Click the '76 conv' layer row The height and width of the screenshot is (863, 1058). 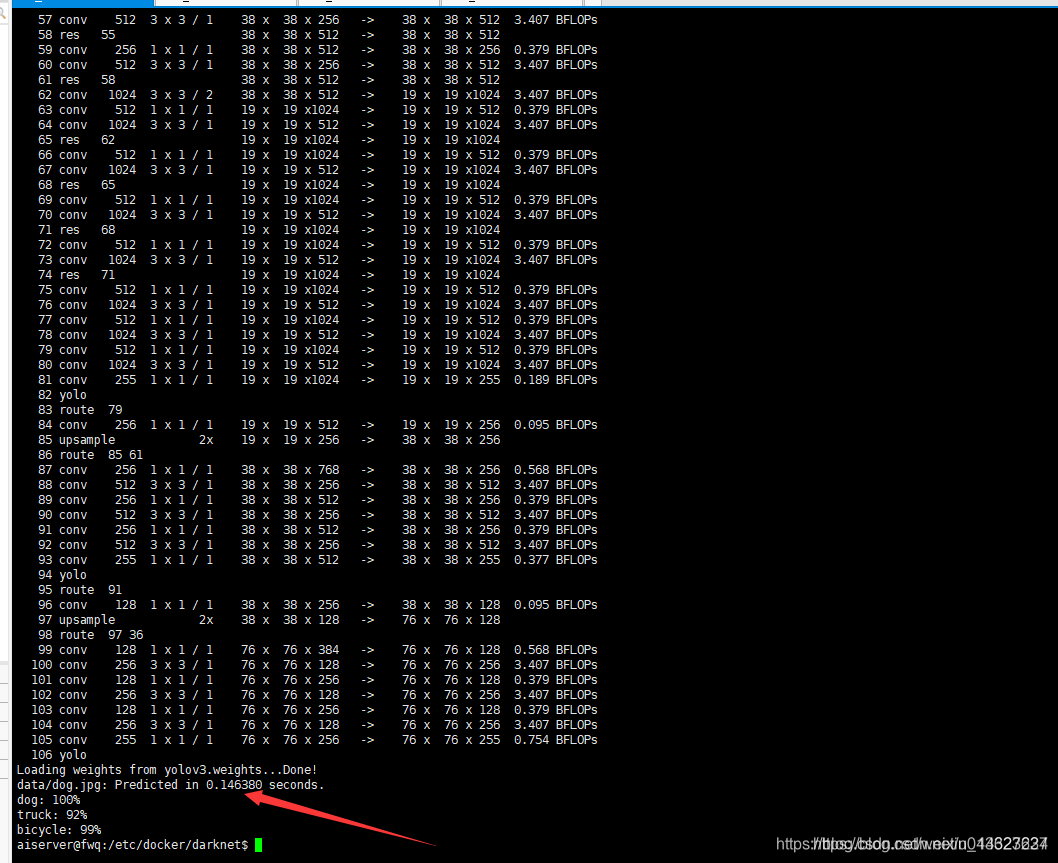(317, 305)
